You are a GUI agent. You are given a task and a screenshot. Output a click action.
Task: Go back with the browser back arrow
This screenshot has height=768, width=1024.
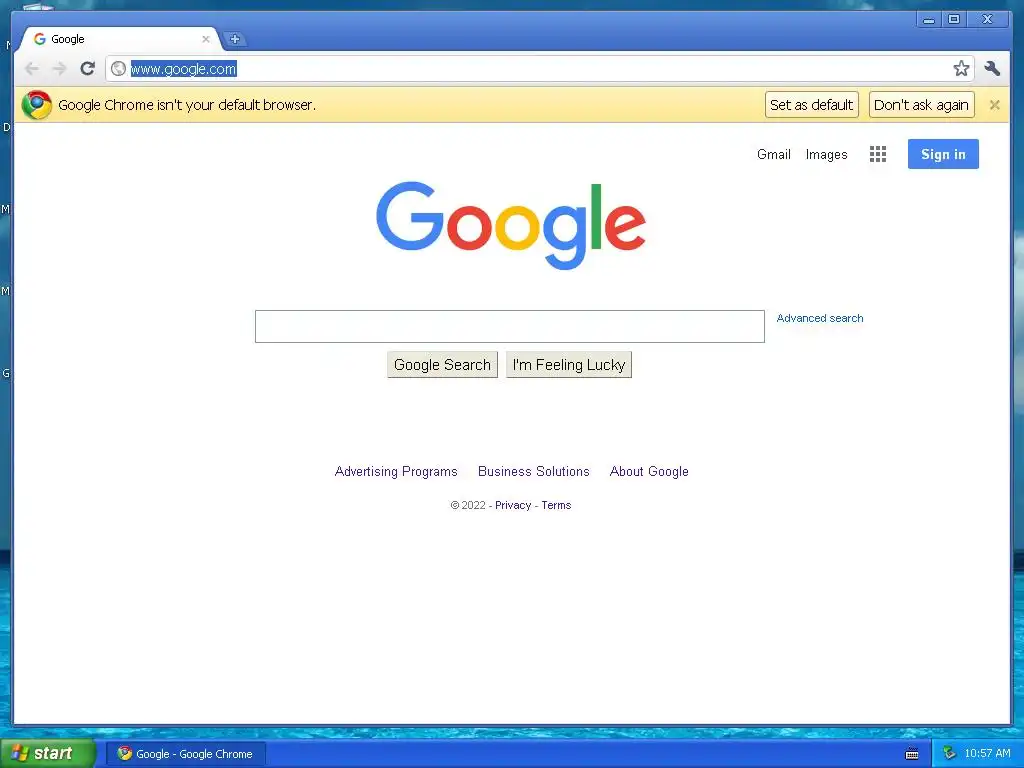coord(31,69)
